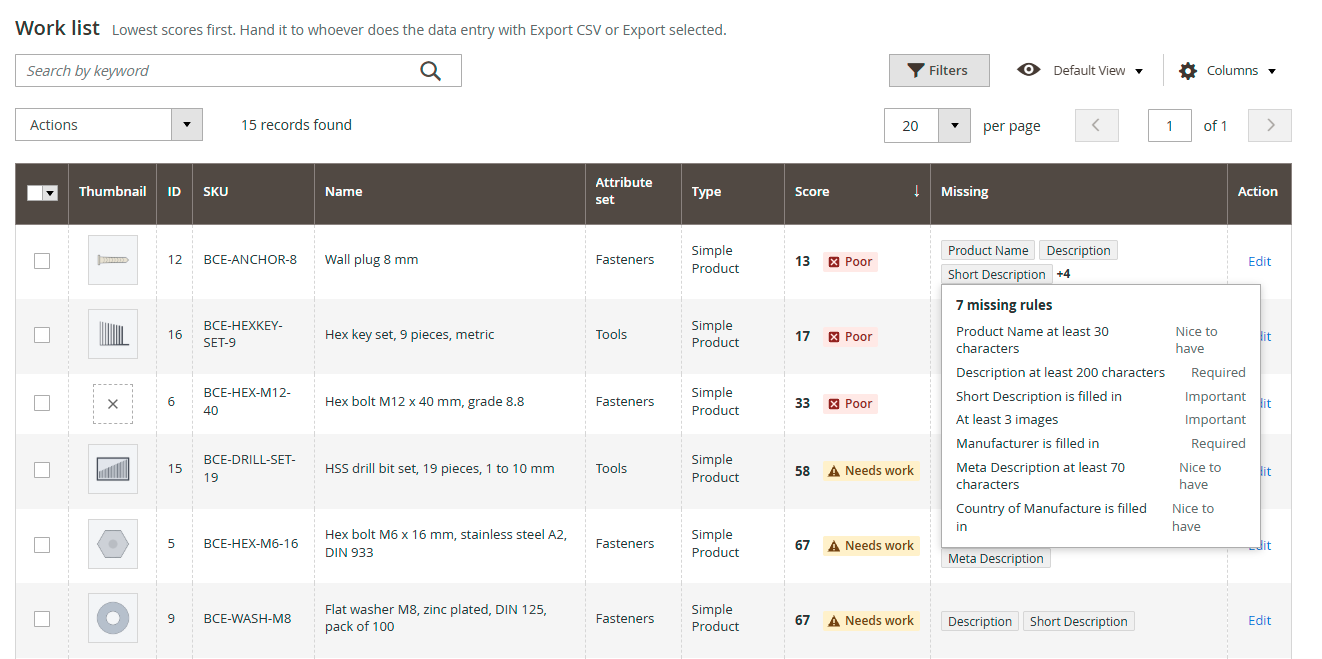Check the Flat washer M8 row checkbox
Image resolution: width=1322 pixels, height=659 pixels.
42,619
